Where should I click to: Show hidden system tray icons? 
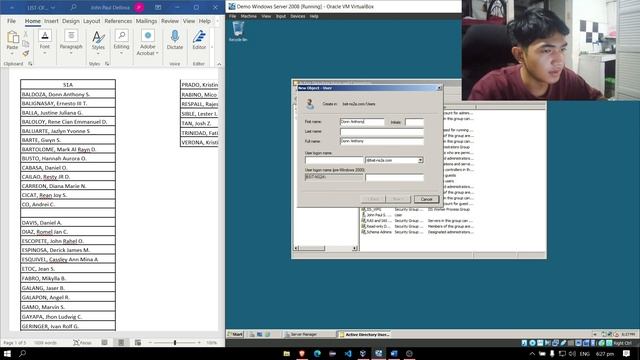[532, 353]
